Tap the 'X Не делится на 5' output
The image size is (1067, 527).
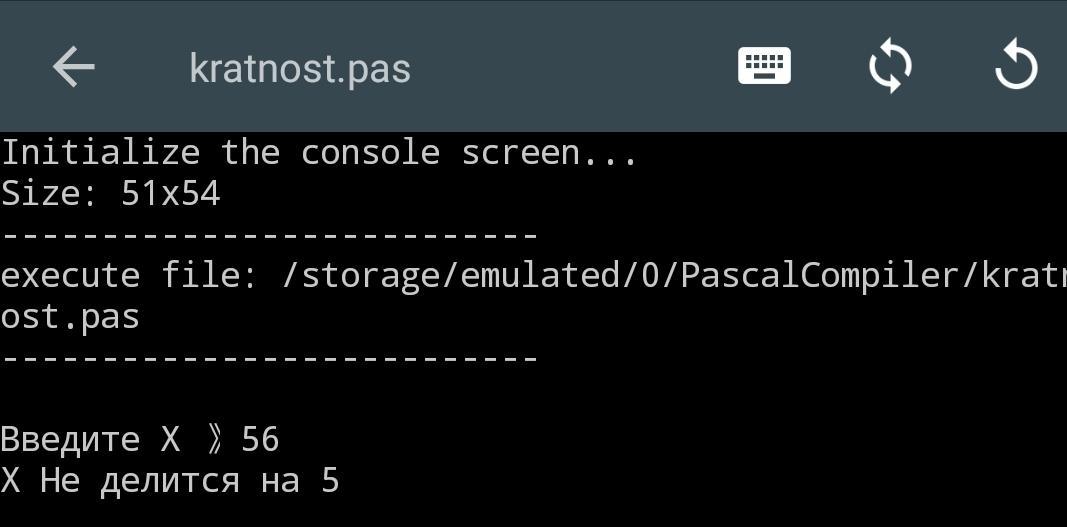pos(170,481)
